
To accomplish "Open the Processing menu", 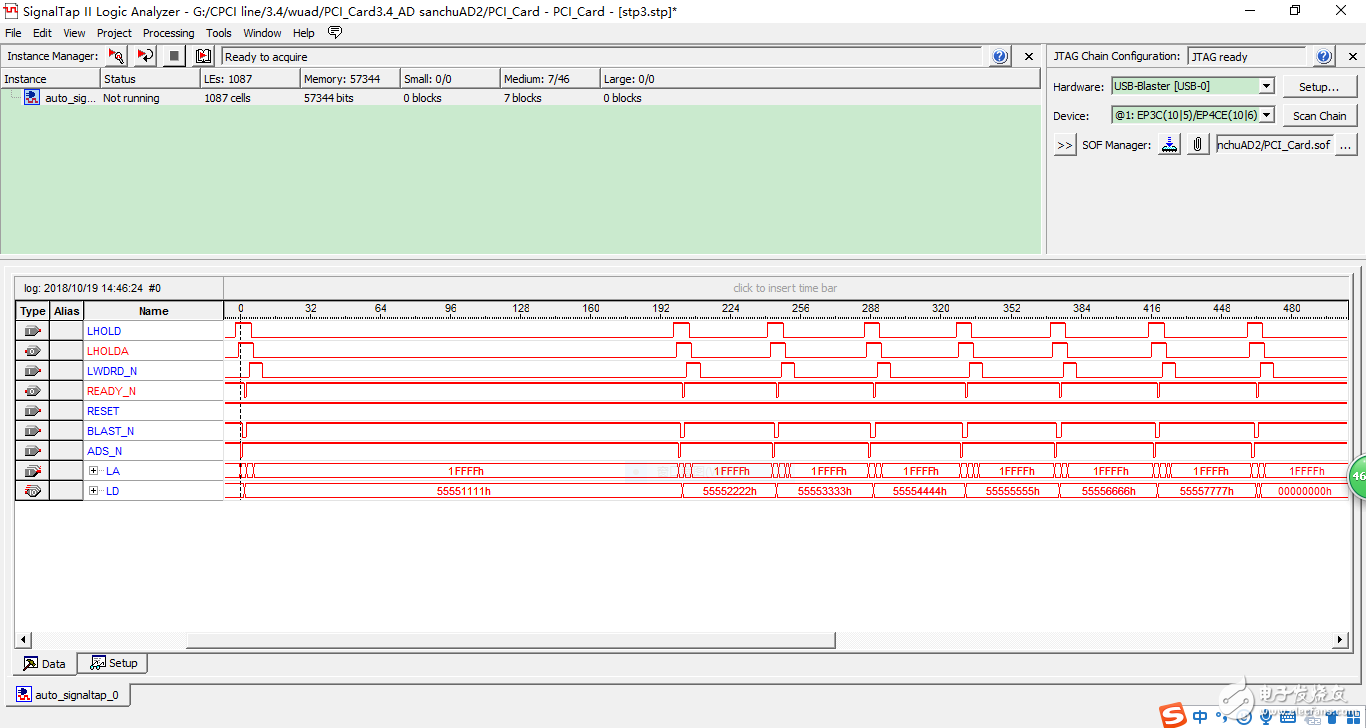I will point(169,33).
